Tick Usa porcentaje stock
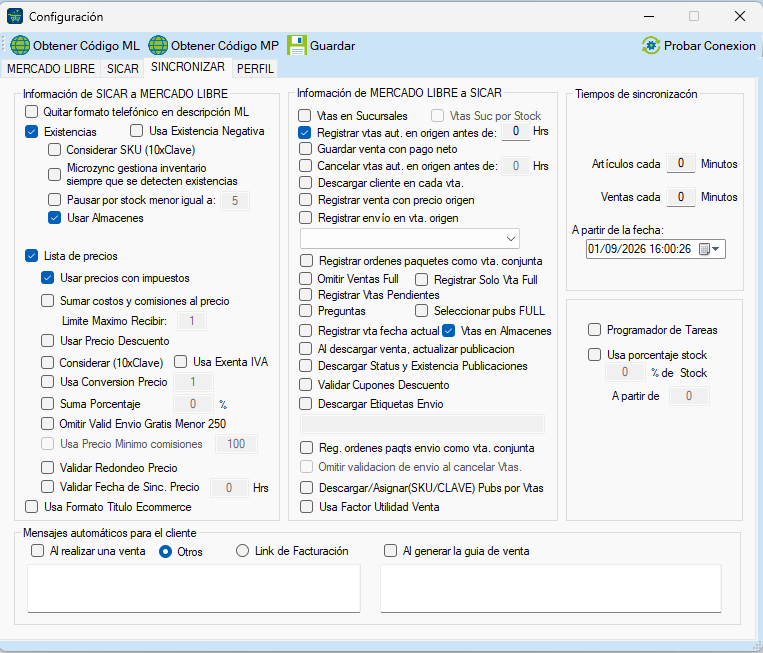763x653 pixels. tap(595, 354)
